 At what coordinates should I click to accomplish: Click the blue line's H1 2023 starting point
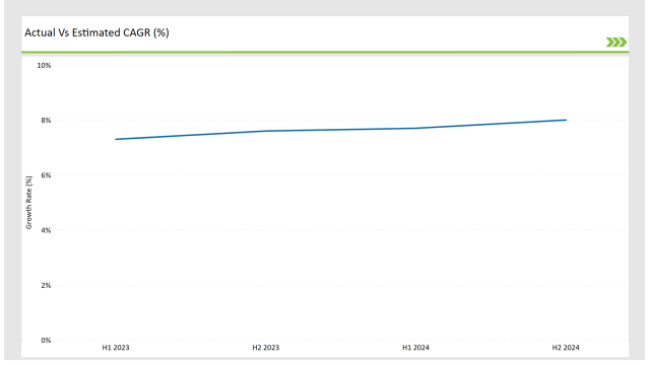click(x=116, y=139)
